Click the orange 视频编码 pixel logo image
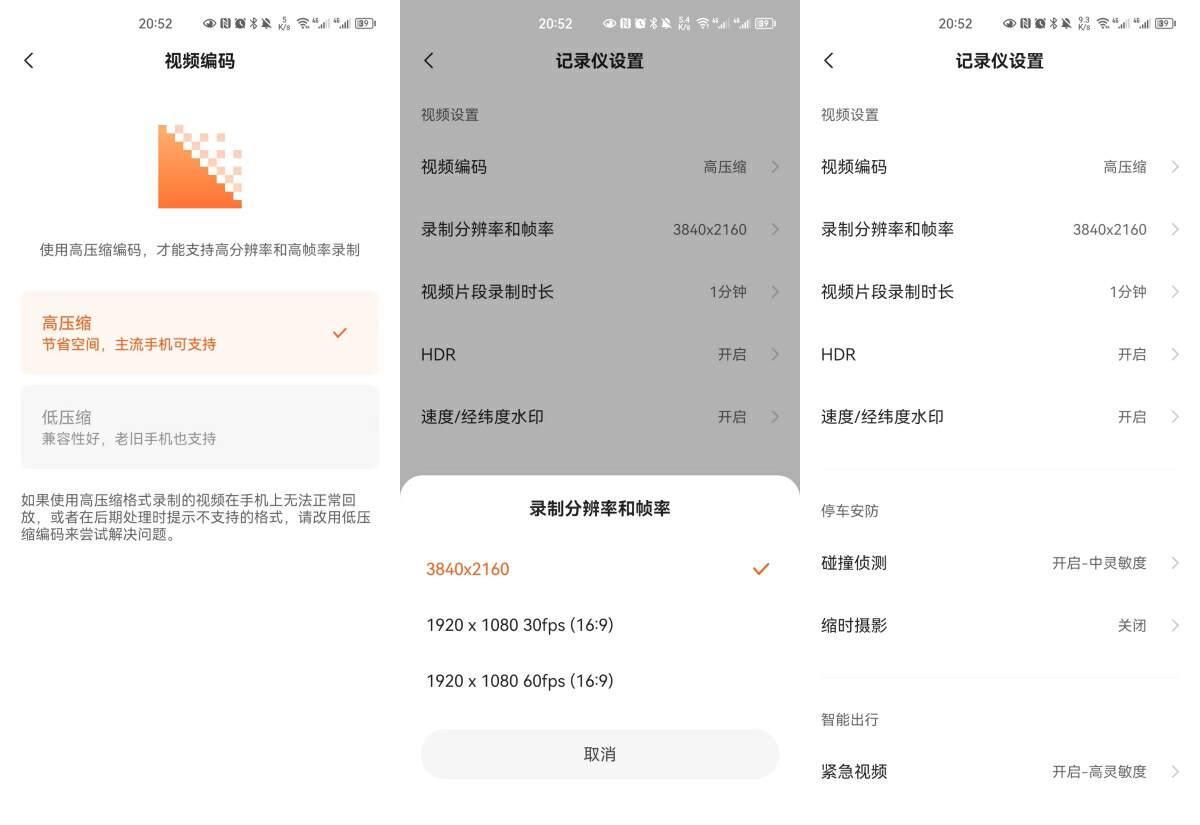1200x825 pixels. coord(199,165)
